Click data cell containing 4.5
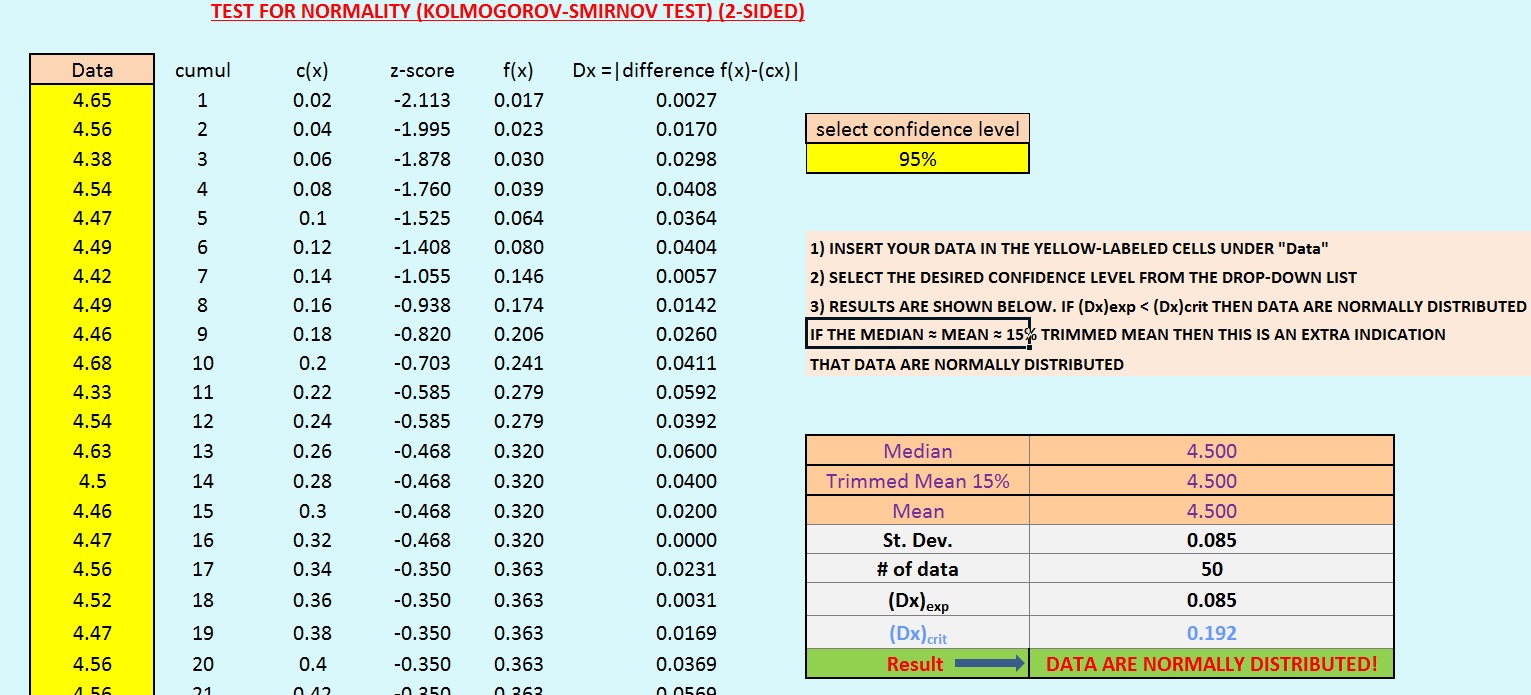The image size is (1531, 695). (92, 481)
